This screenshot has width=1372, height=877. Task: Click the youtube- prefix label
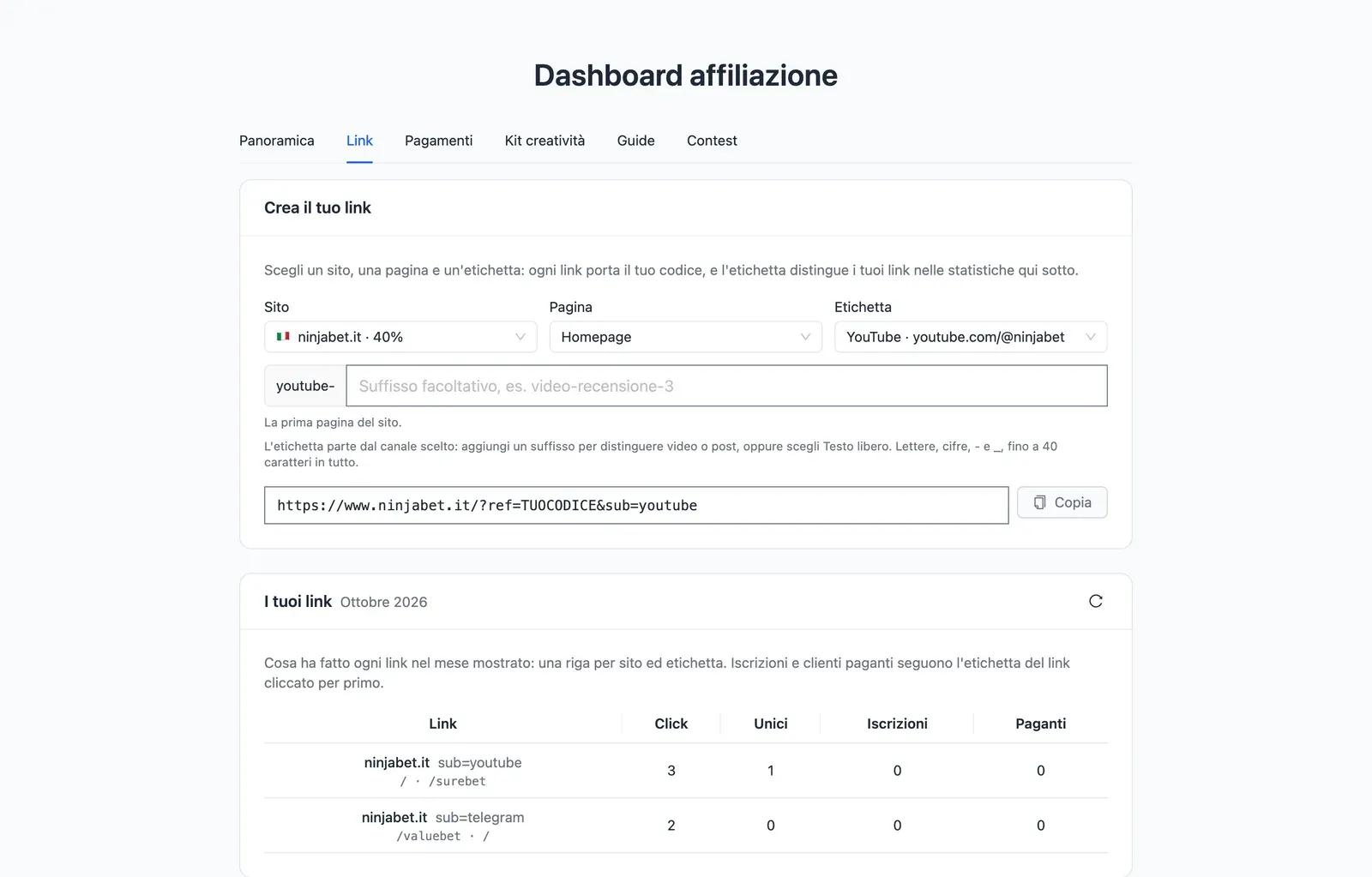coord(305,386)
